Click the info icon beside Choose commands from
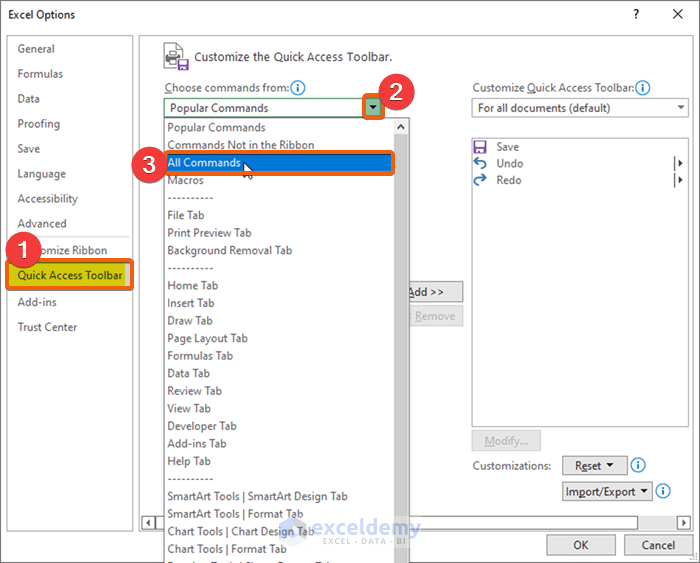The height and width of the screenshot is (563, 700). (x=298, y=88)
